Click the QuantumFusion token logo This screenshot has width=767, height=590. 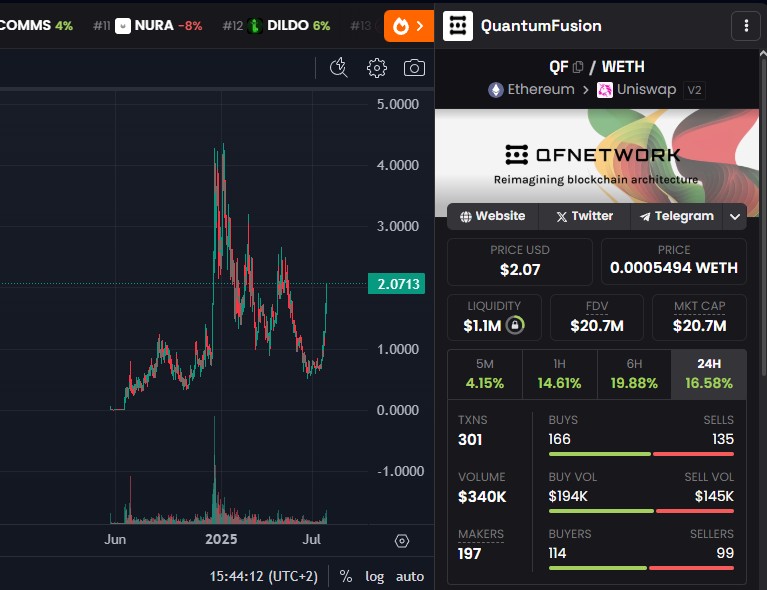458,26
